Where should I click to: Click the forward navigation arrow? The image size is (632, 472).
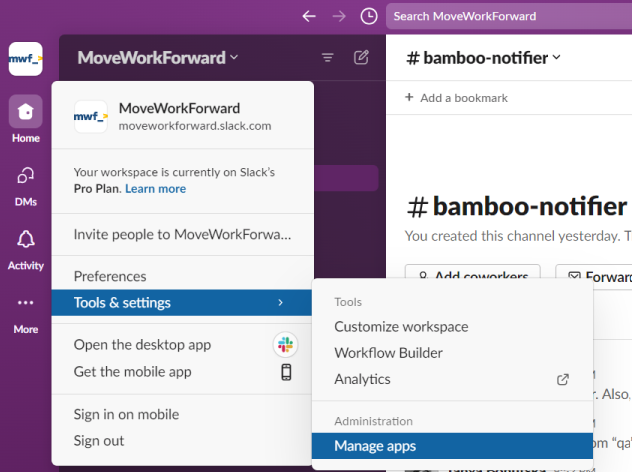click(x=339, y=16)
